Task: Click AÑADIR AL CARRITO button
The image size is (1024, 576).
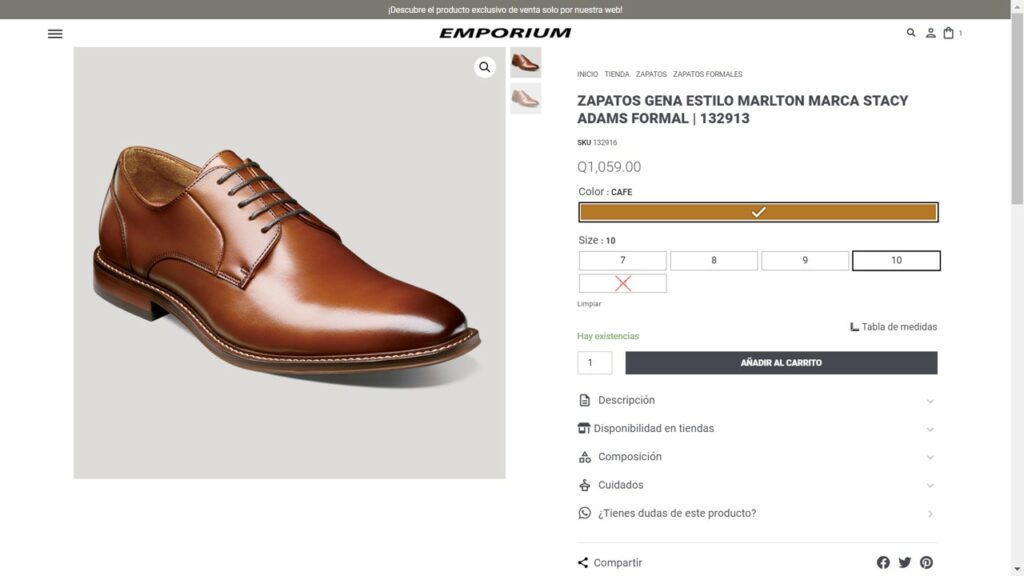Action: (x=781, y=363)
